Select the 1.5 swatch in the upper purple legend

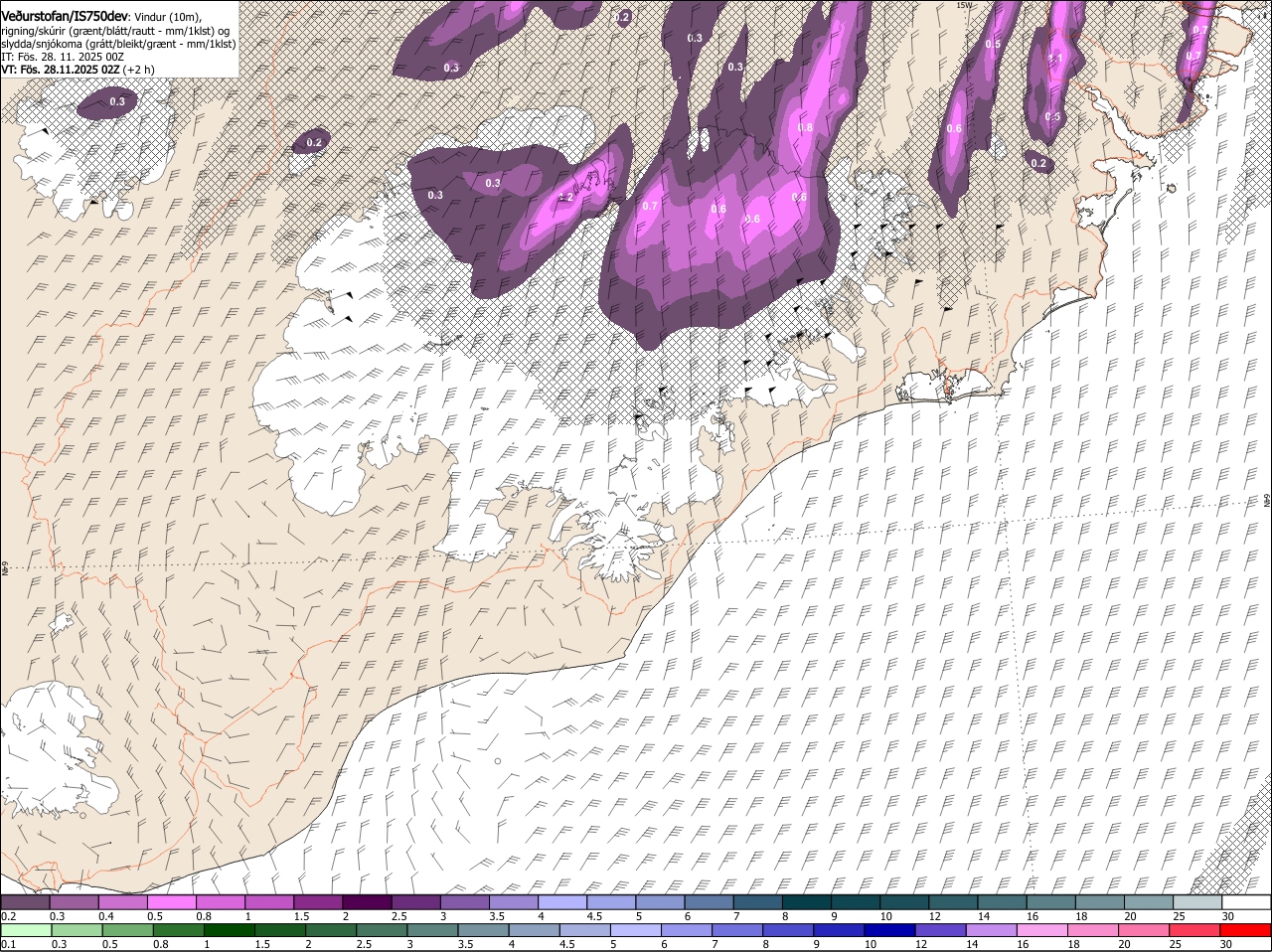[318, 901]
